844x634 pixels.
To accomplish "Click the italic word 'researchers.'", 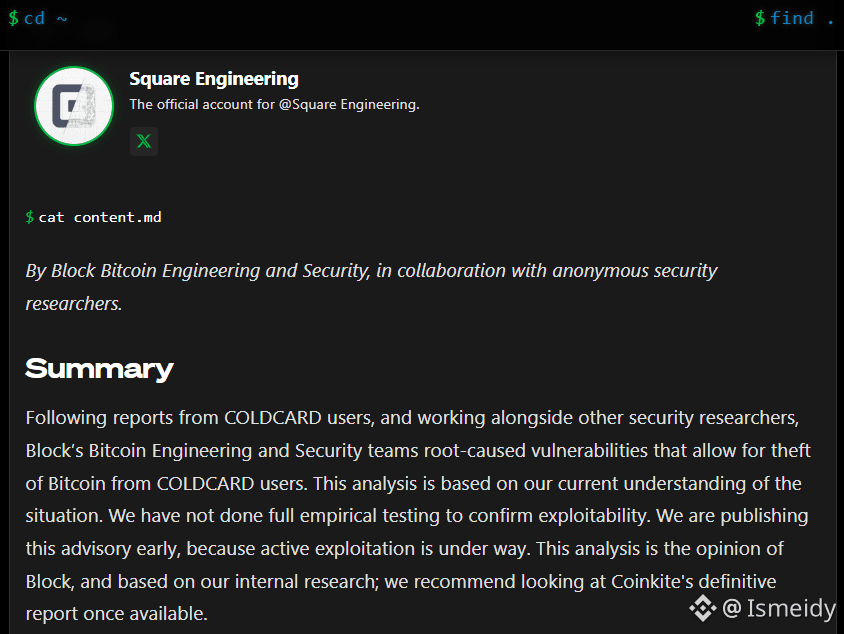I will (74, 304).
